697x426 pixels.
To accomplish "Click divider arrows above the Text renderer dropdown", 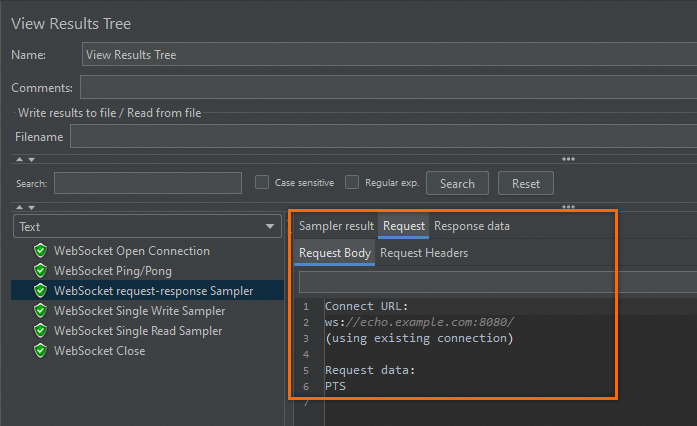I will pos(24,207).
